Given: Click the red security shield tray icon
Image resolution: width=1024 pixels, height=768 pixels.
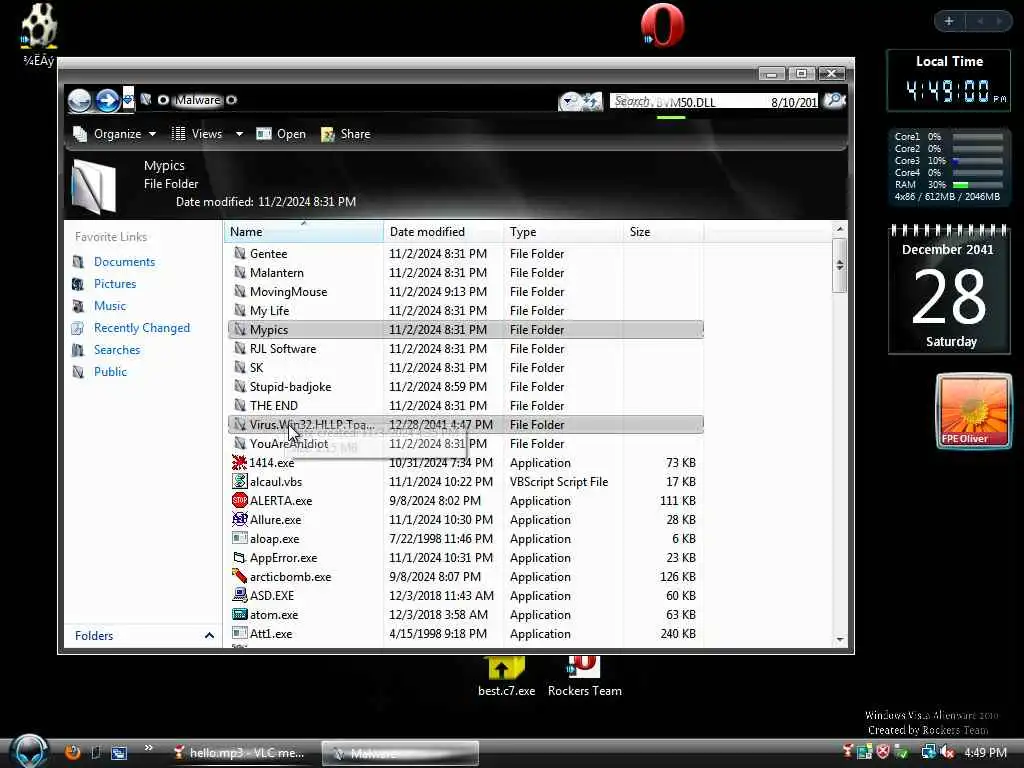Looking at the screenshot, I should click(x=883, y=752).
